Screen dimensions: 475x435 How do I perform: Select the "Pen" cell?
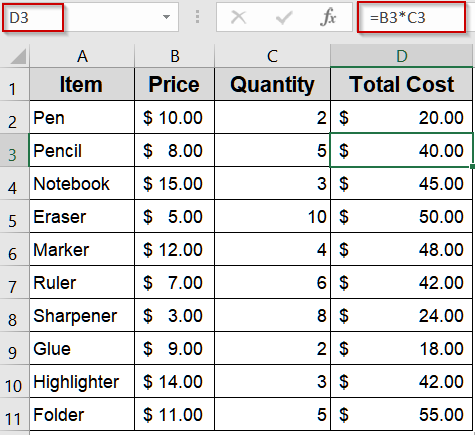pyautogui.click(x=82, y=117)
